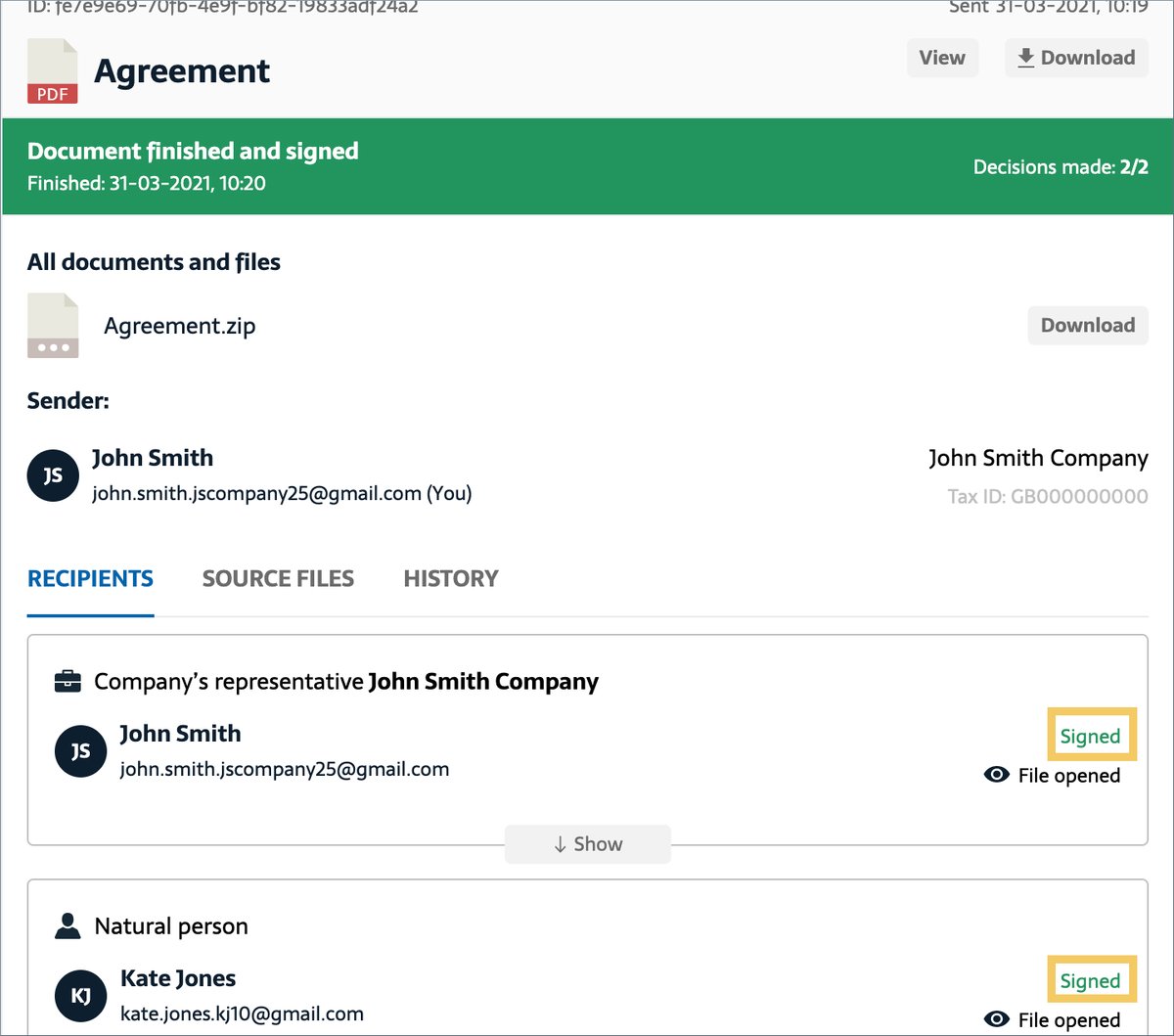This screenshot has height=1036, width=1174.
Task: Click the down arrow inside the Show control
Action: (x=561, y=843)
